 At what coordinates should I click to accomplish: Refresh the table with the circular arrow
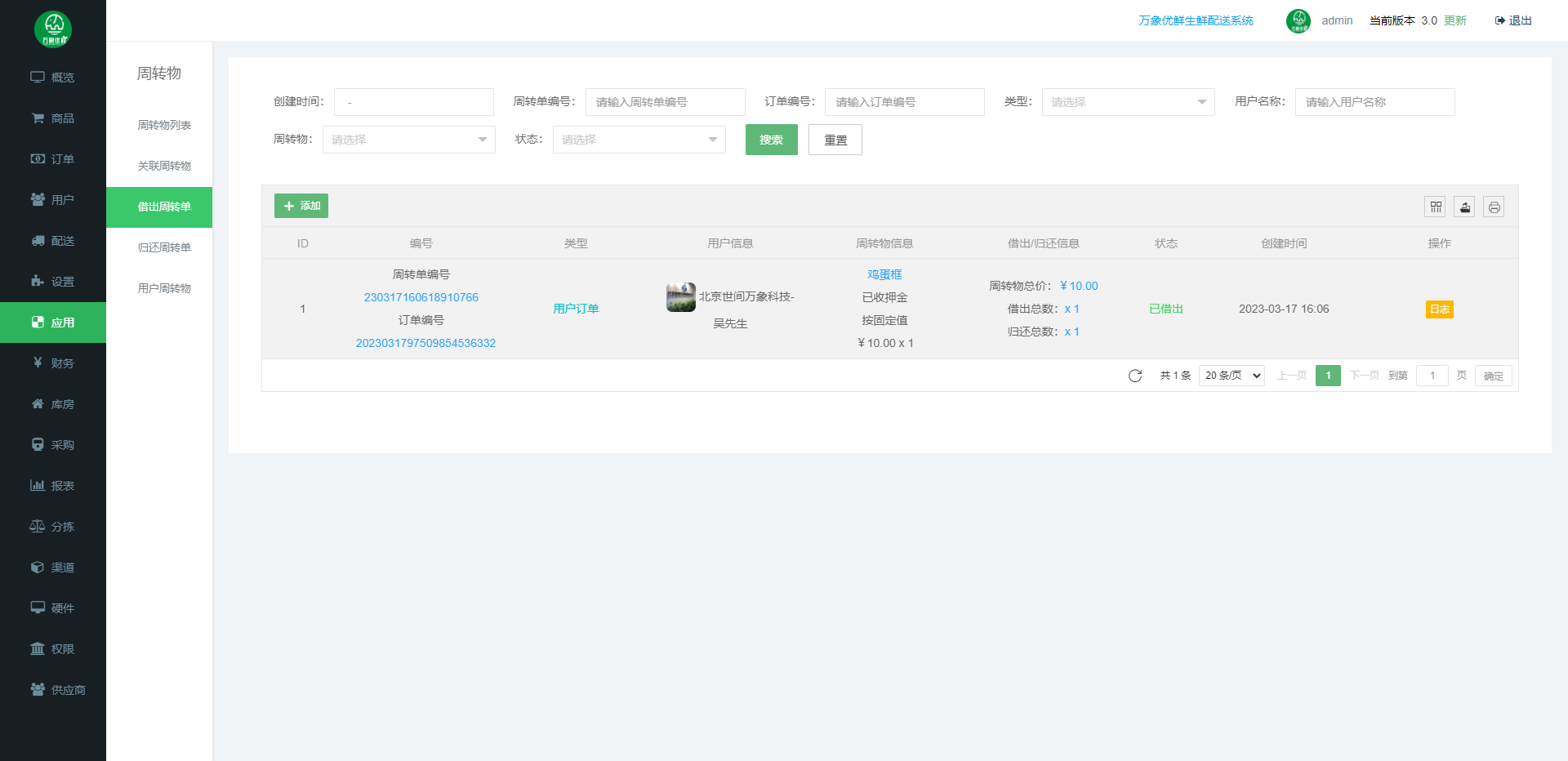pos(1135,376)
